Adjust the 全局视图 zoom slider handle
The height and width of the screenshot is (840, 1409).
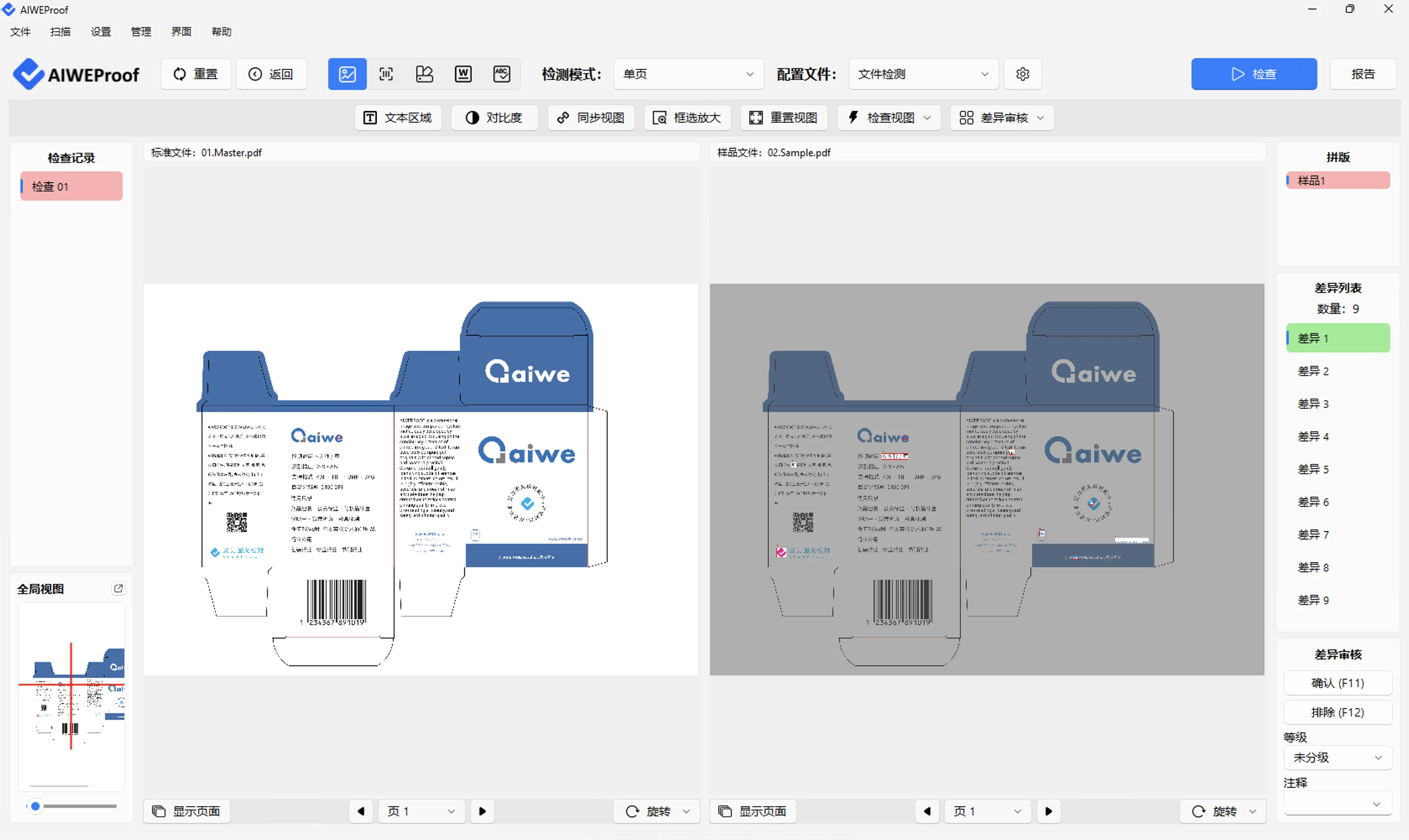(x=36, y=806)
